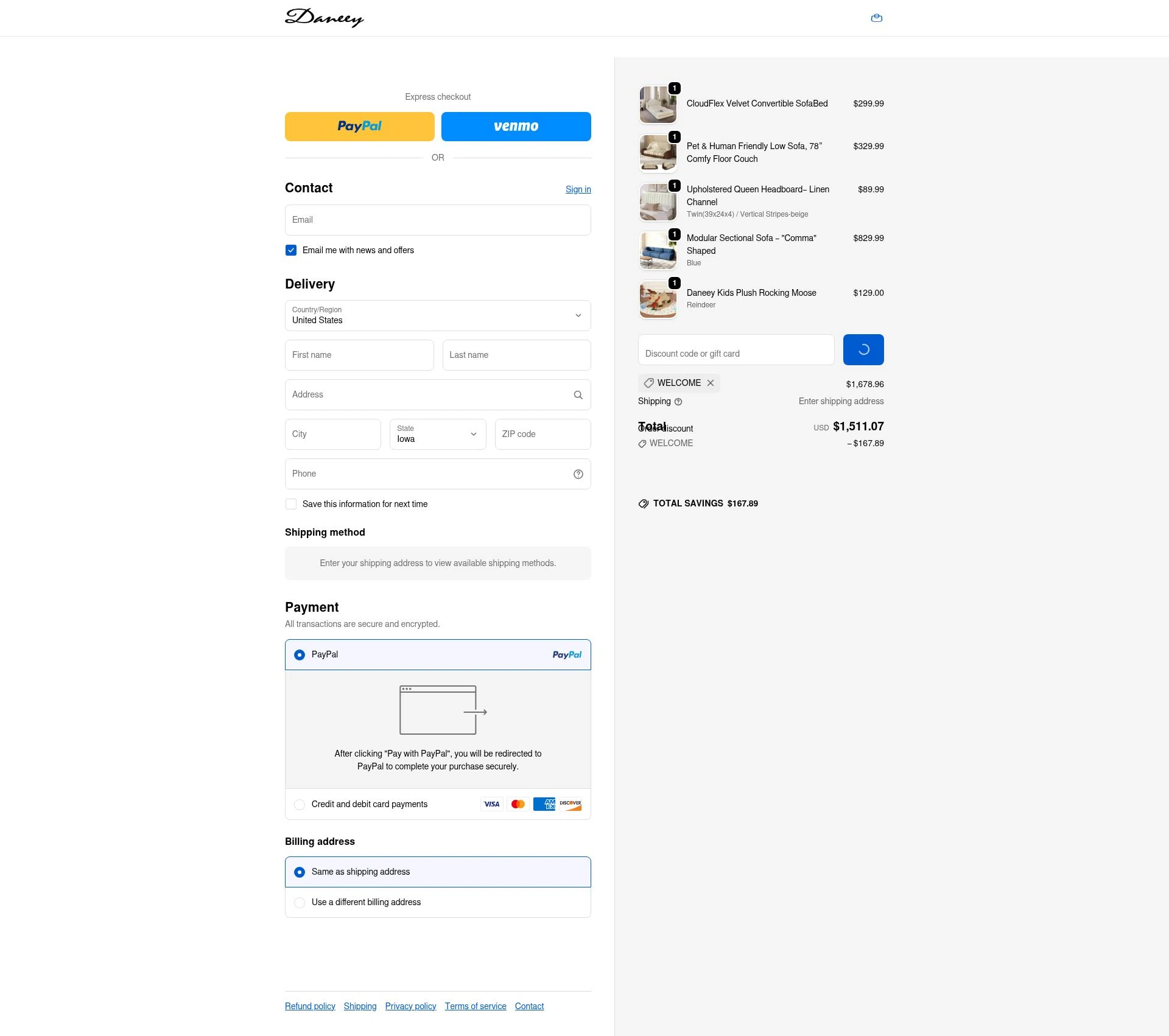
Task: Click the discount code input field
Action: 736,349
